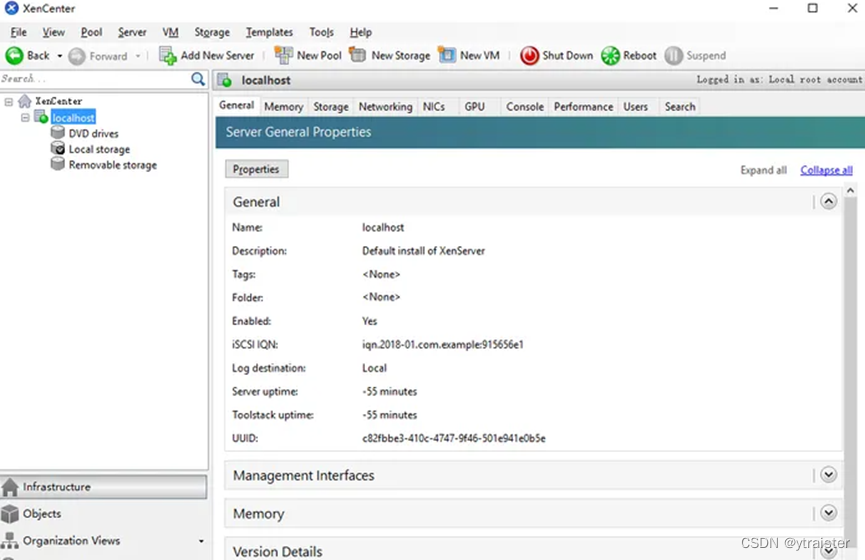The width and height of the screenshot is (865, 560).
Task: Click the Infrastructure house icon
Action: coord(10,487)
